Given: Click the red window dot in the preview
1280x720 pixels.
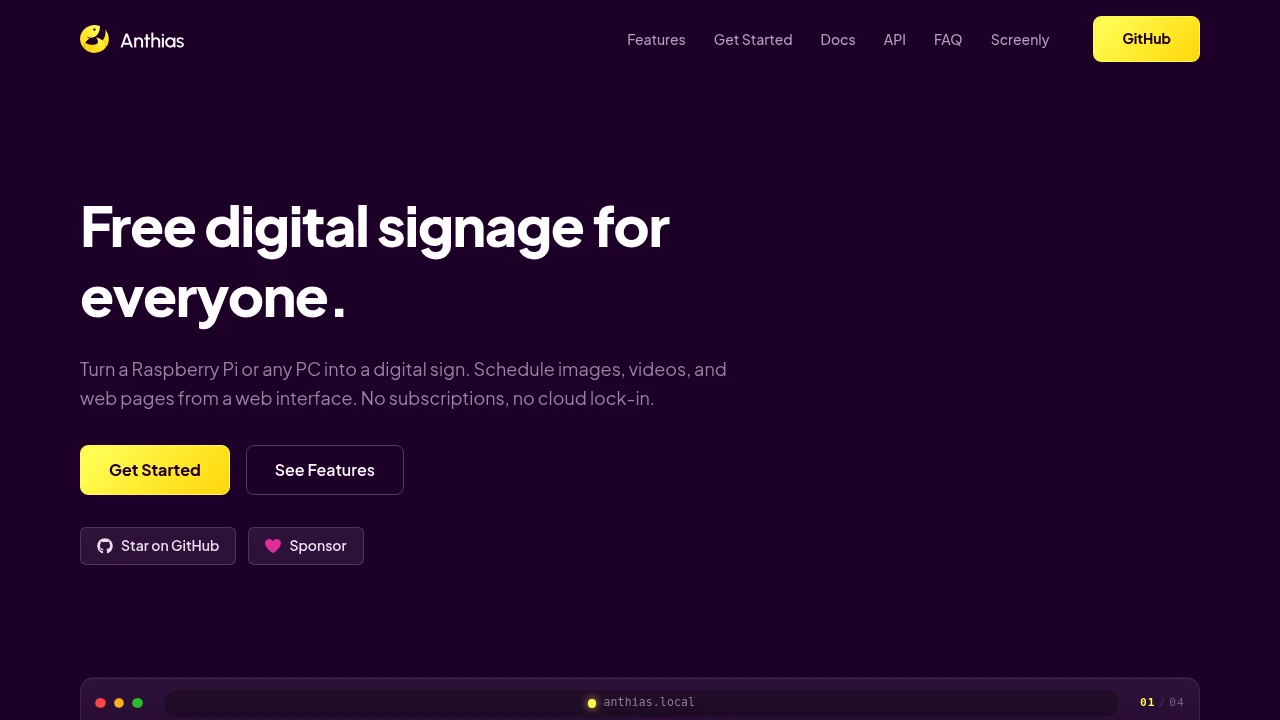Looking at the screenshot, I should [100, 703].
